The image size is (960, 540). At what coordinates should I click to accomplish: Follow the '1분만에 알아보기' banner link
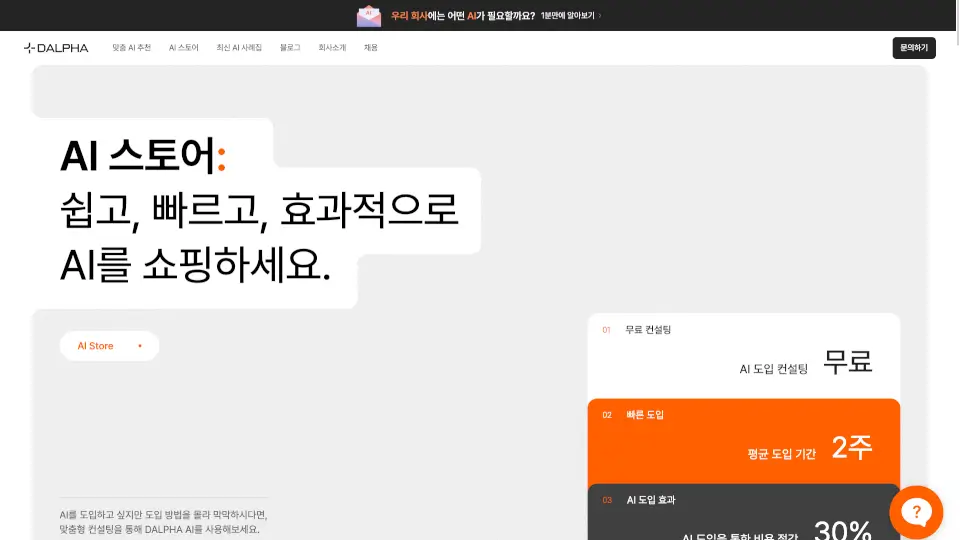point(570,16)
